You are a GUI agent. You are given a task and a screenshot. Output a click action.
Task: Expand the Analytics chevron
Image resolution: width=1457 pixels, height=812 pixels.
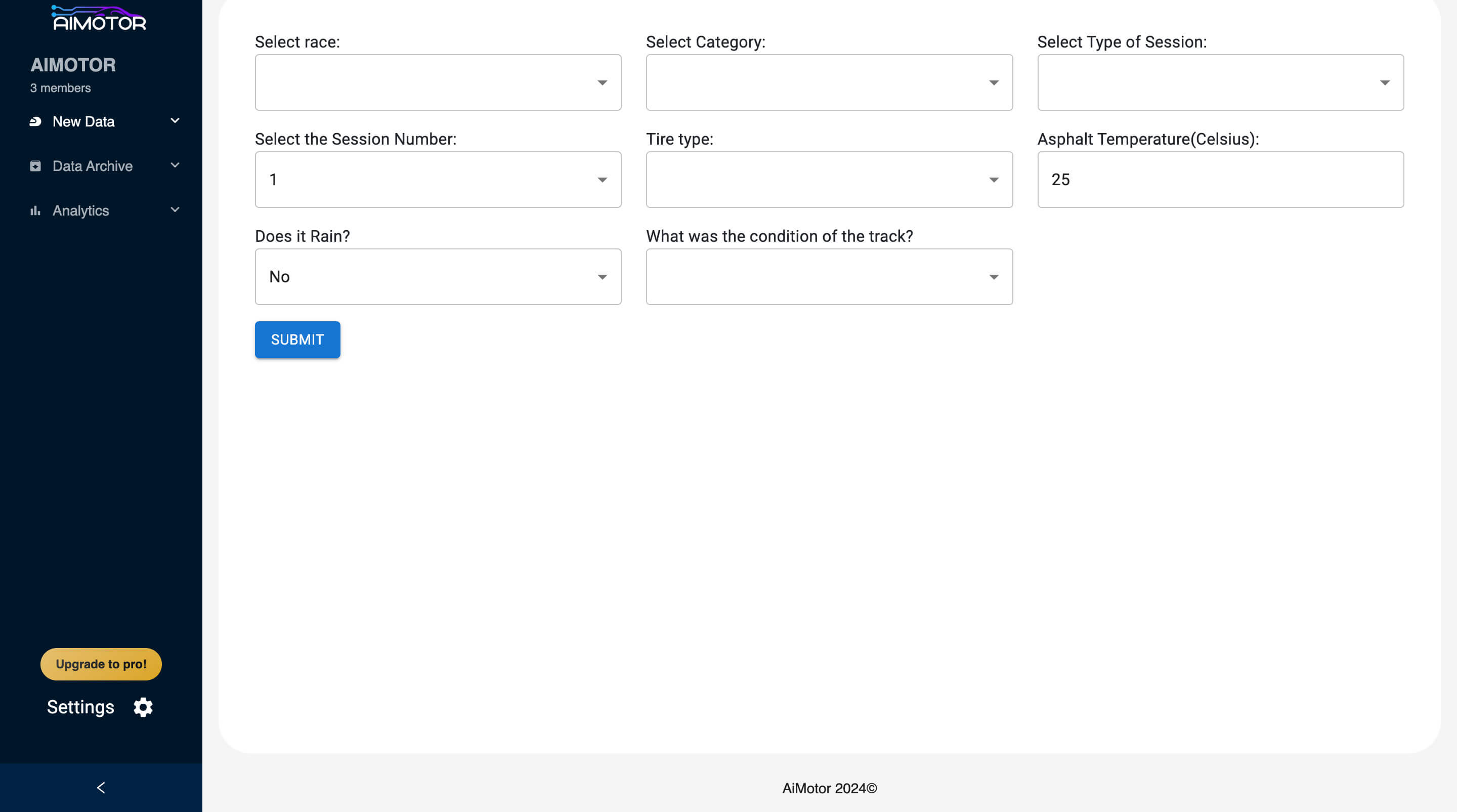(175, 210)
